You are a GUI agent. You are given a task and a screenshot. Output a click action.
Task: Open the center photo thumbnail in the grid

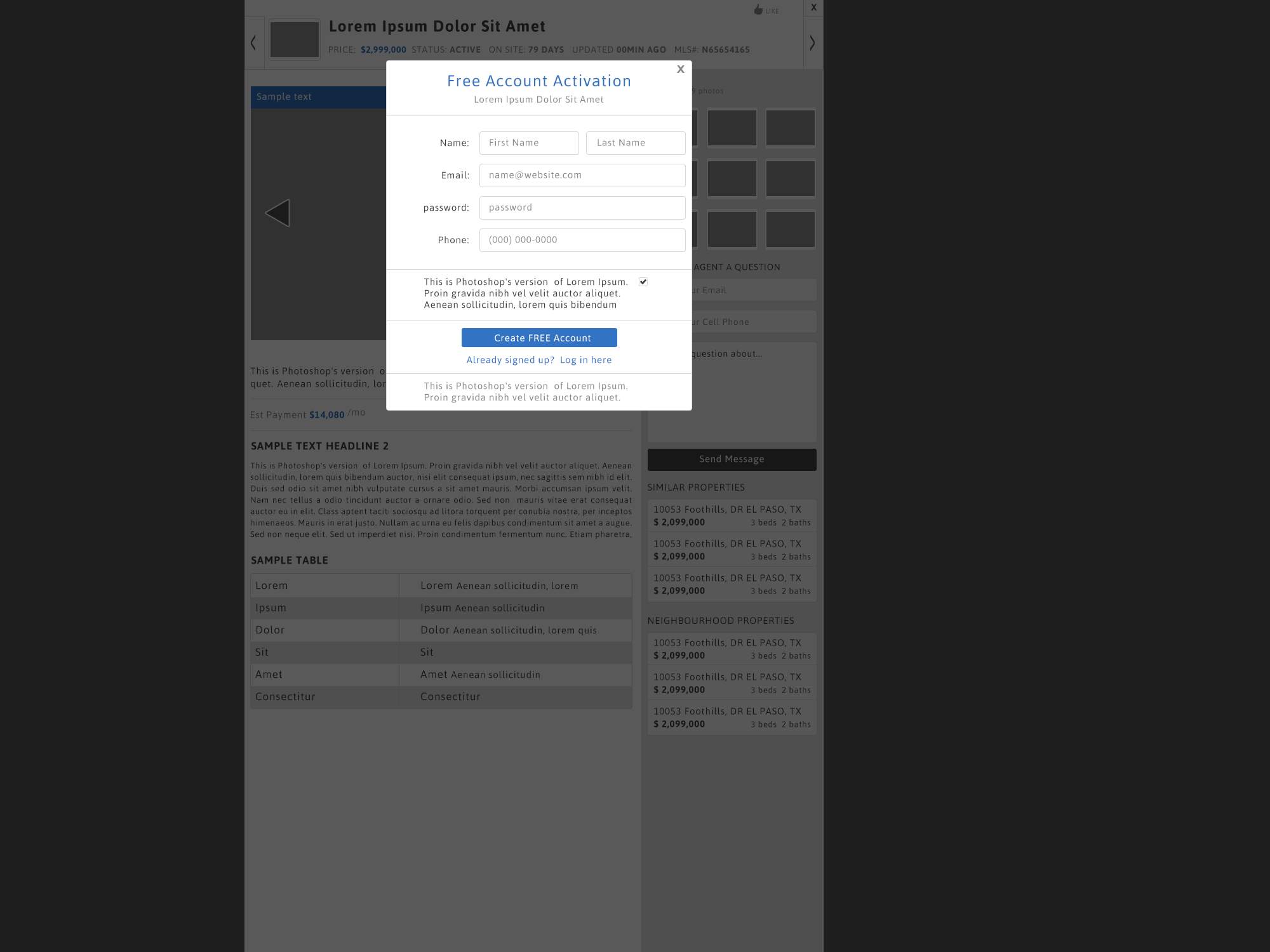coord(732,178)
